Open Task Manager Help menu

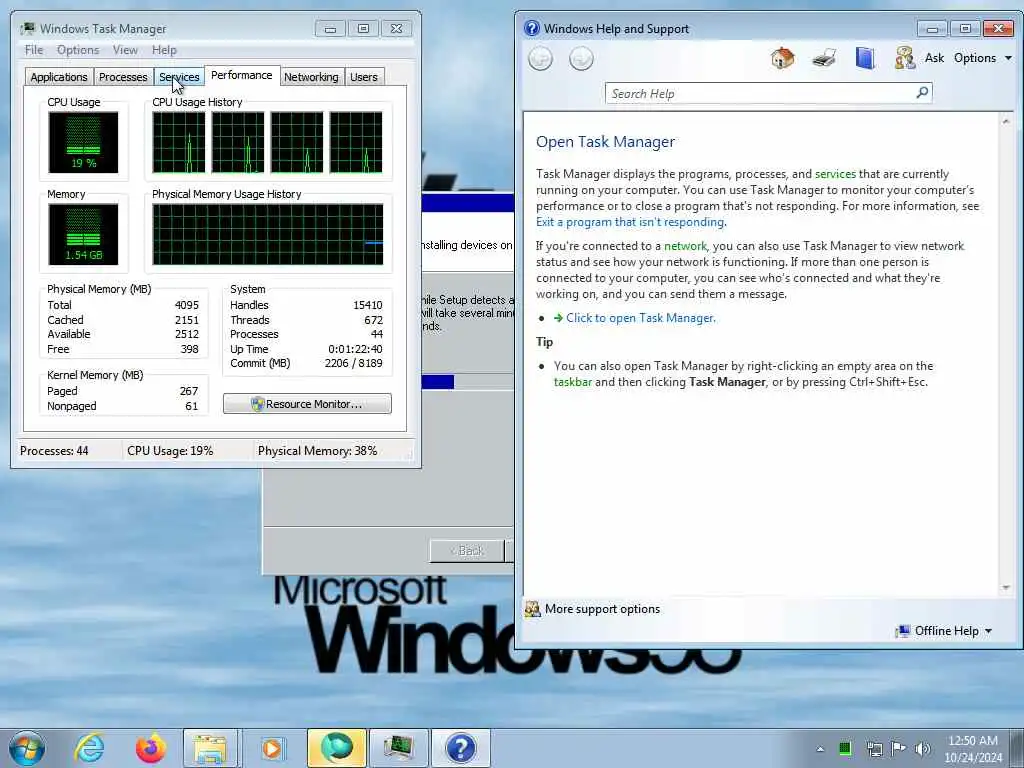pyautogui.click(x=164, y=50)
